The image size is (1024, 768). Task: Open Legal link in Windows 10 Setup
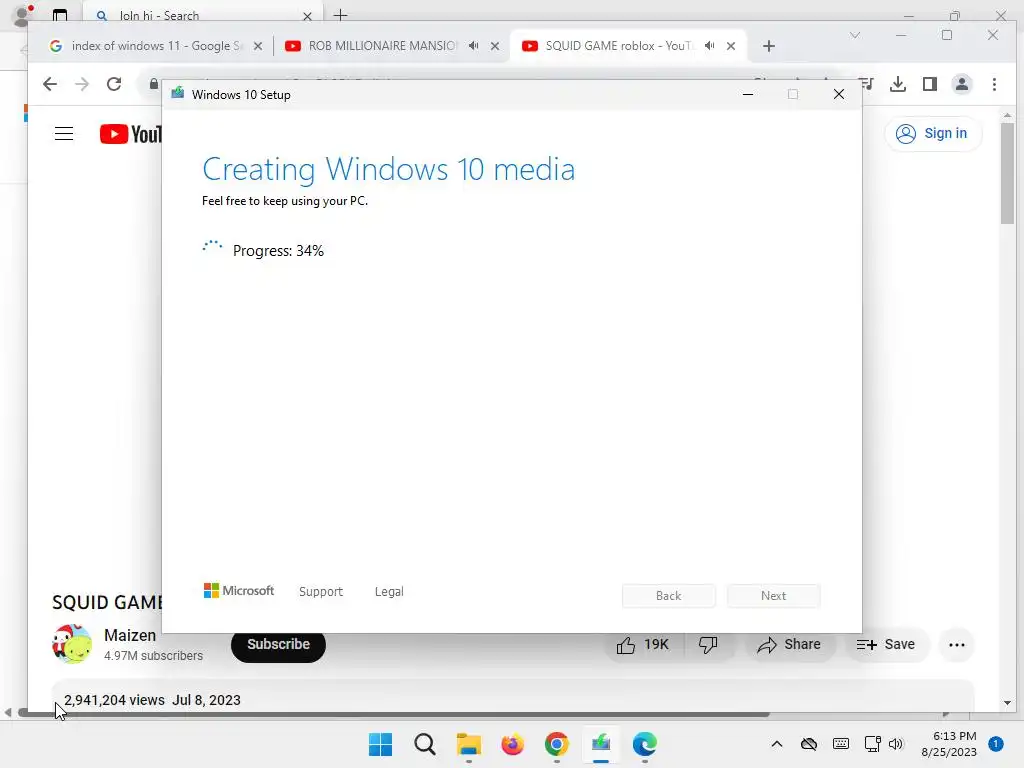point(389,592)
